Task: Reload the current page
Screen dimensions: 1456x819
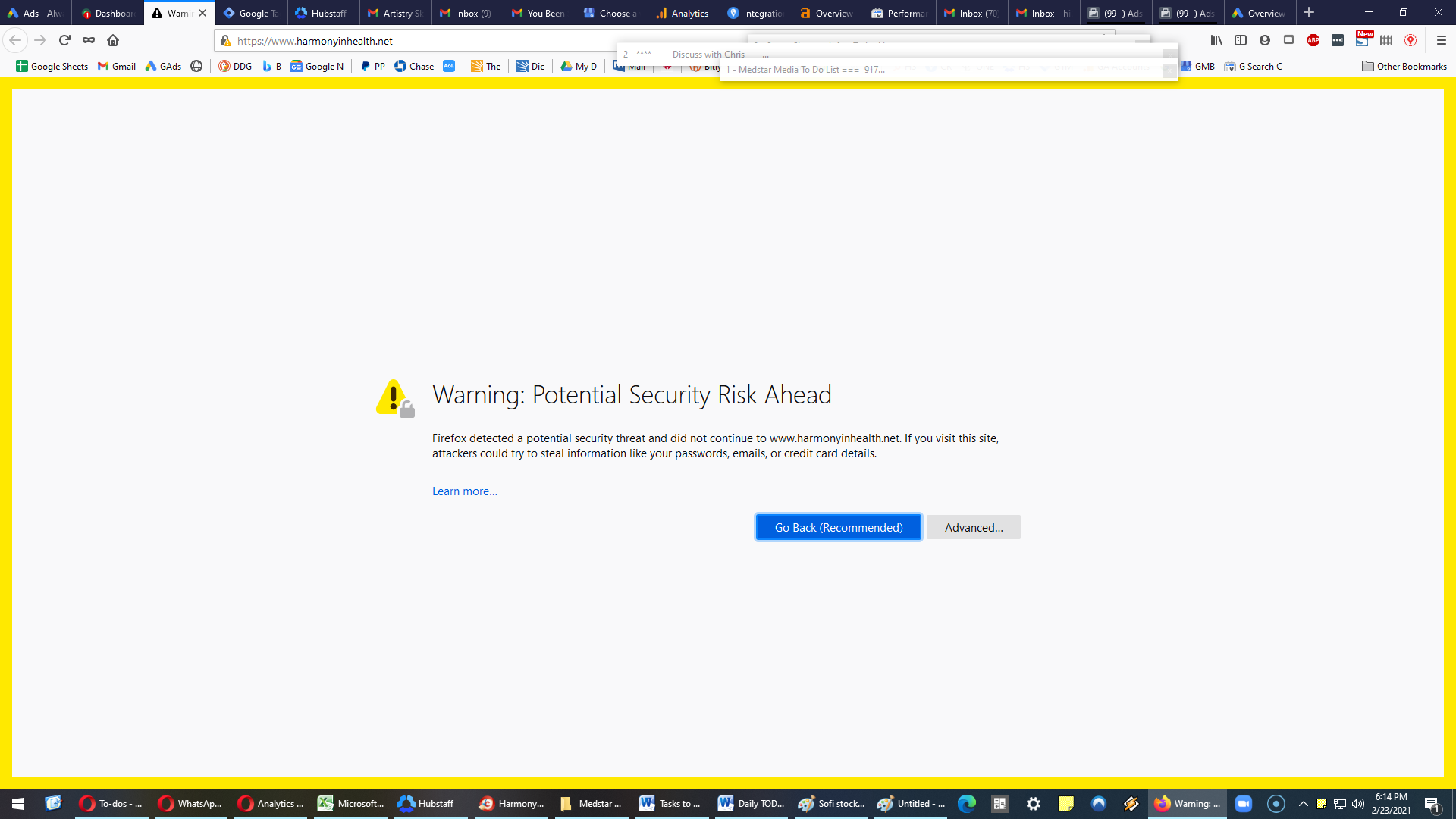Action: point(64,41)
